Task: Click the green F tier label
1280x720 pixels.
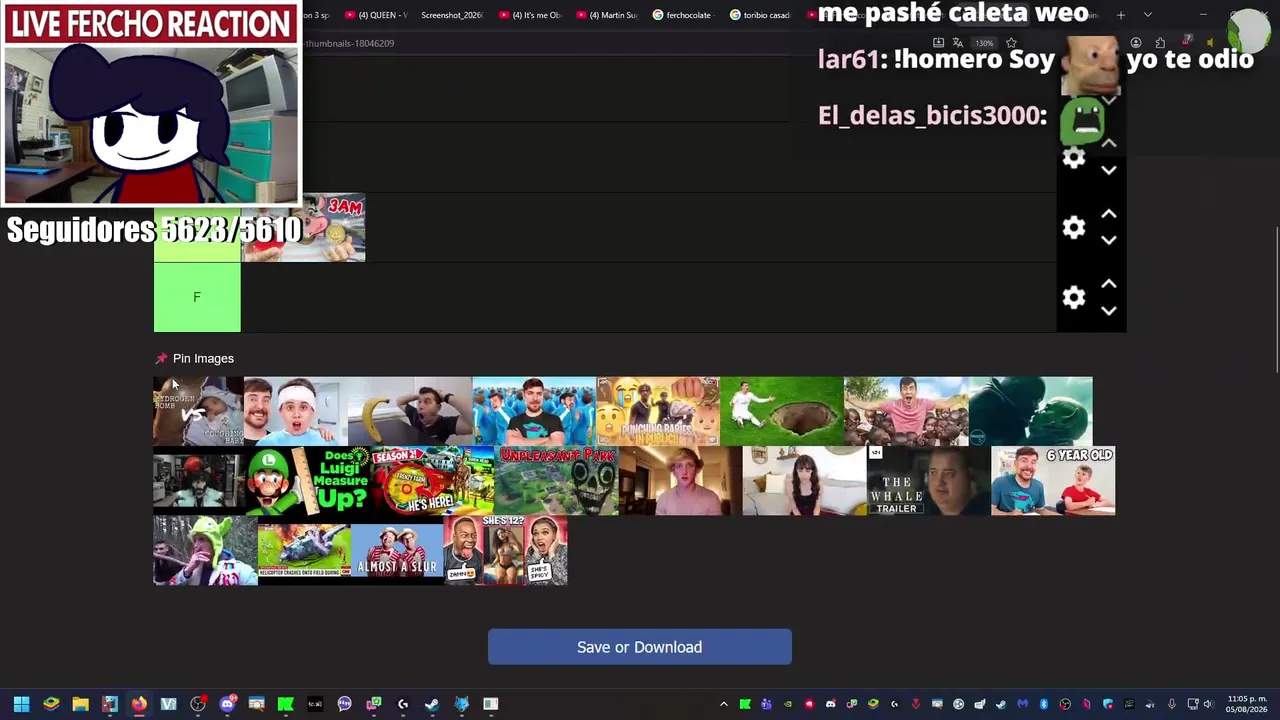Action: [x=197, y=297]
